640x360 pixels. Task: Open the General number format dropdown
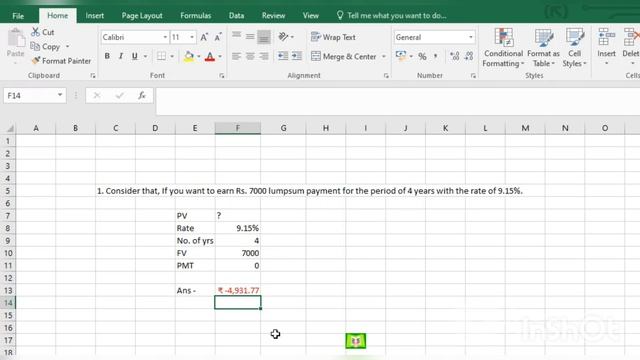coord(471,37)
